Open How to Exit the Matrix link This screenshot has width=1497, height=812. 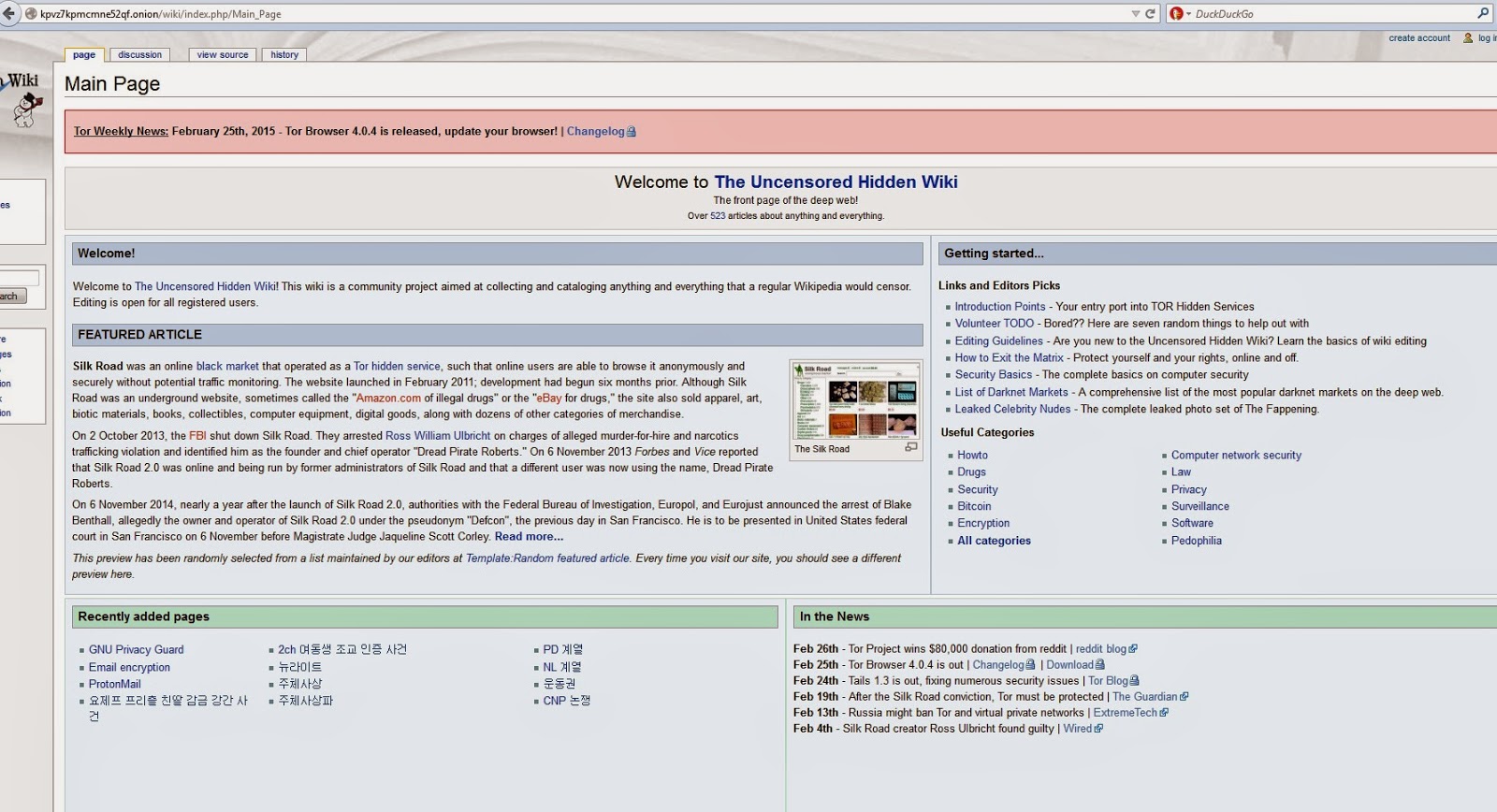point(1009,358)
